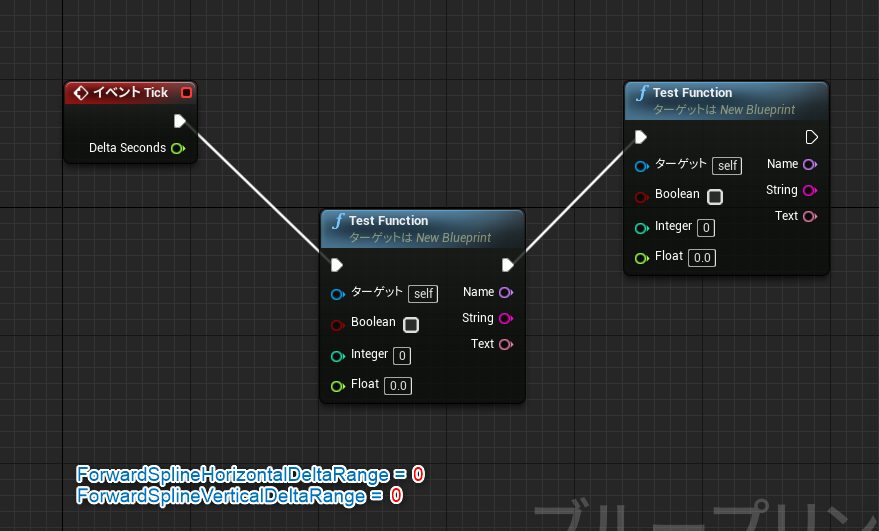The height and width of the screenshot is (531, 879).
Task: Edit the Integer value field on right Test Function
Action: (x=706, y=228)
